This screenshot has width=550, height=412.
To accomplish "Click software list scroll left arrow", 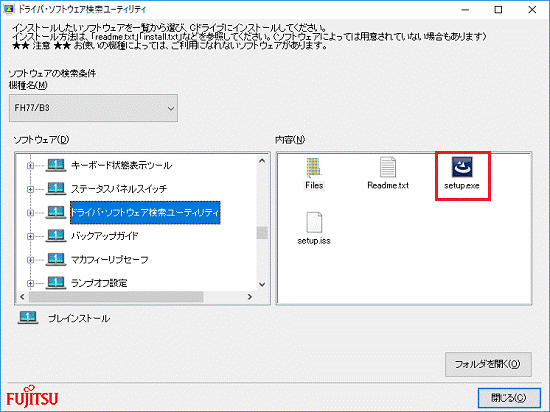I will pos(22,297).
